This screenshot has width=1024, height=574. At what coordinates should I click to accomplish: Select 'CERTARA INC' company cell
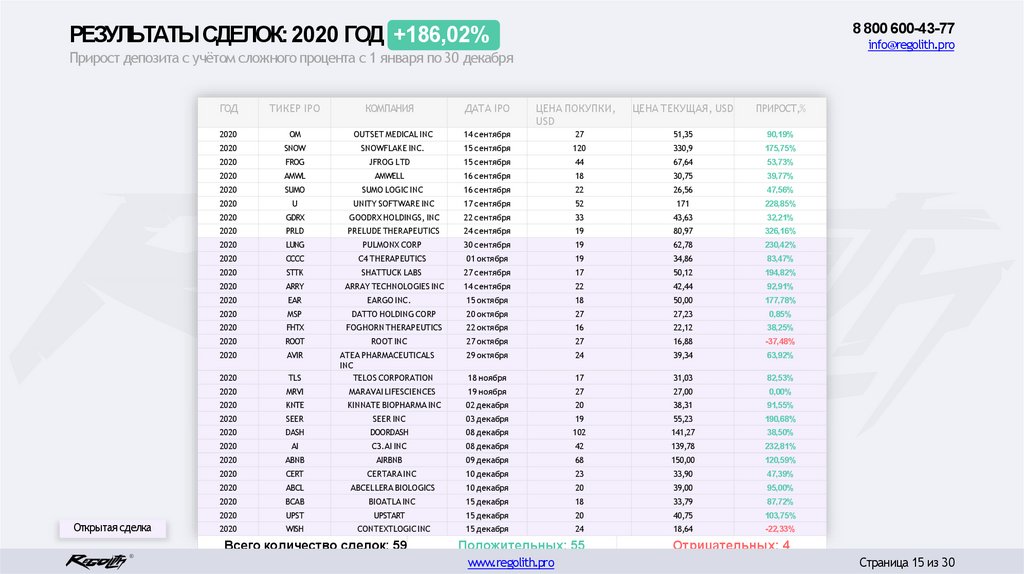391,474
